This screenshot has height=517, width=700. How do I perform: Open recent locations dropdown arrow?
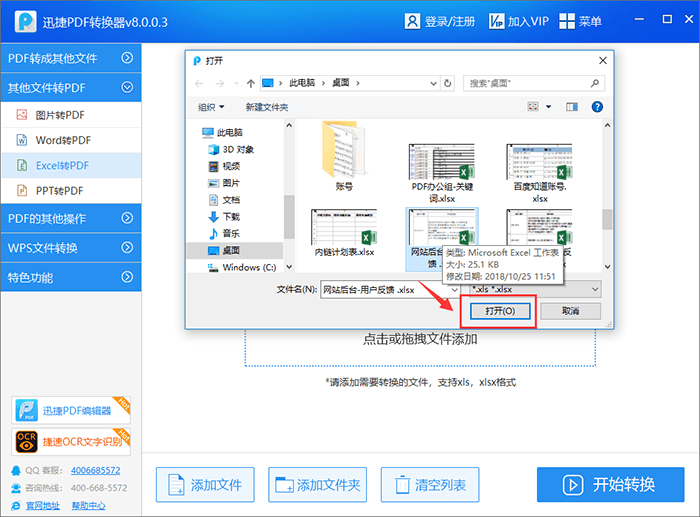pos(236,83)
